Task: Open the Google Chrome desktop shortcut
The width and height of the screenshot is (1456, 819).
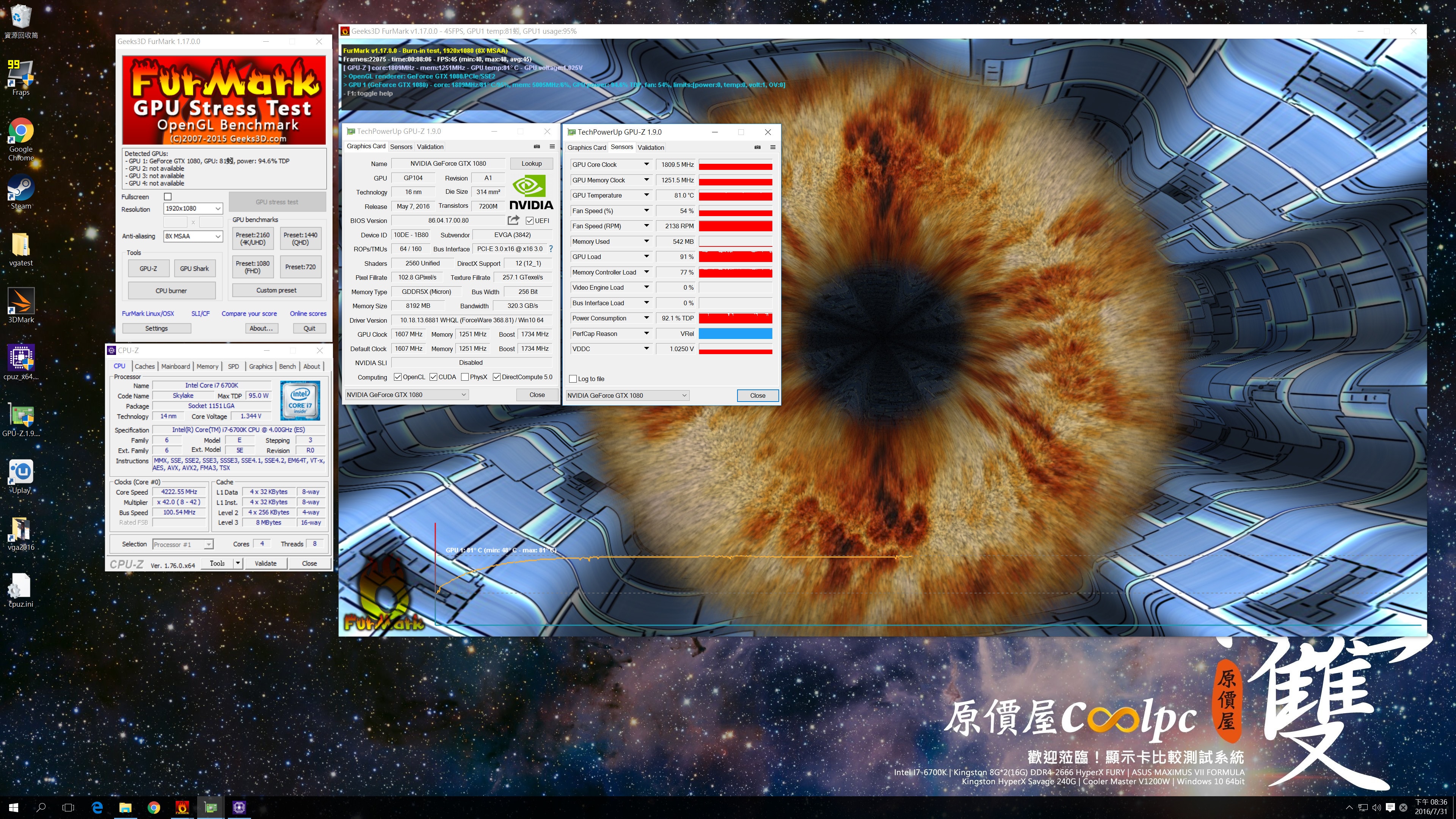Action: tap(21, 140)
